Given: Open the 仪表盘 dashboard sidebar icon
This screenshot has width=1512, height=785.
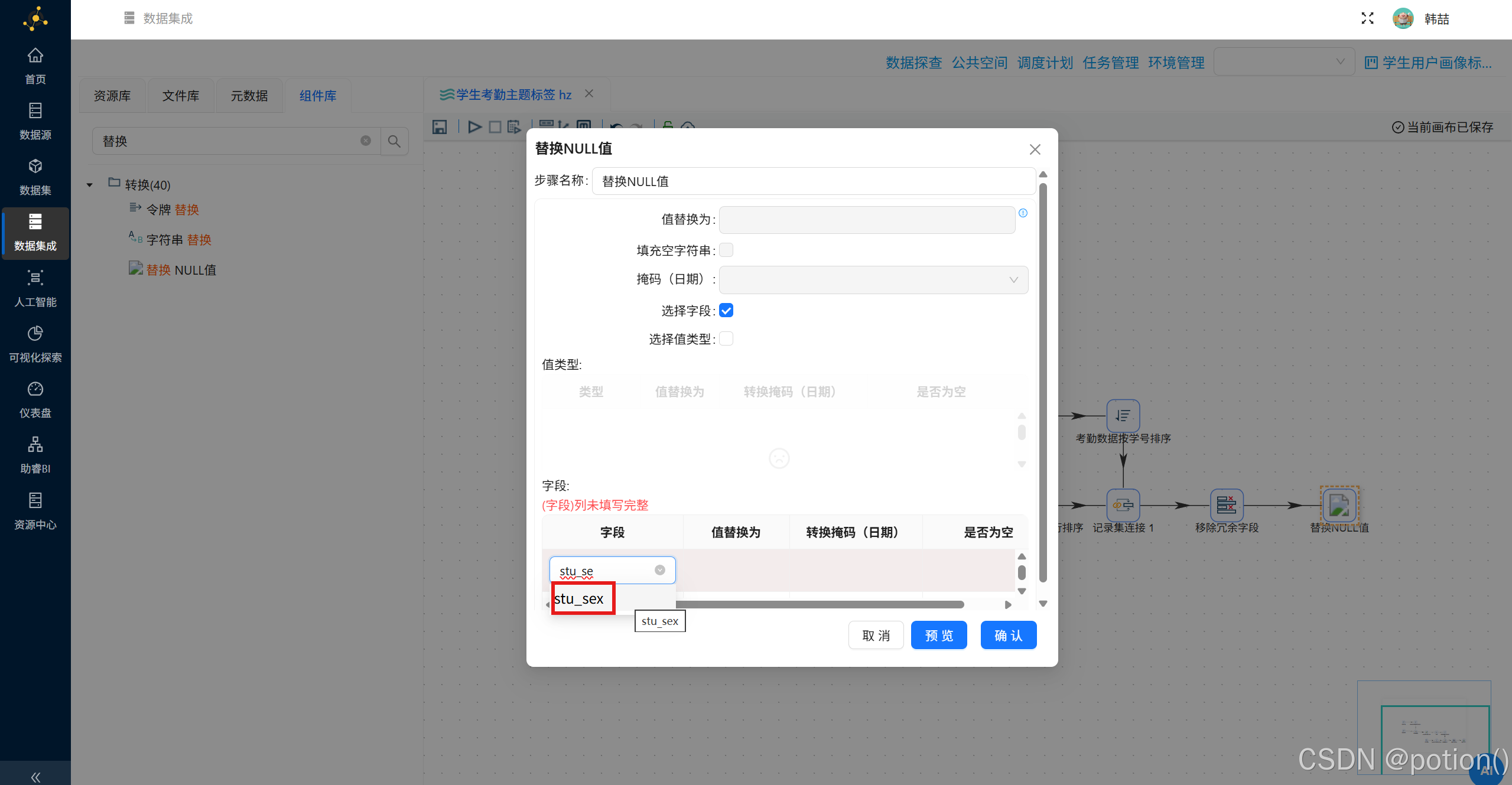Looking at the screenshot, I should (x=35, y=399).
